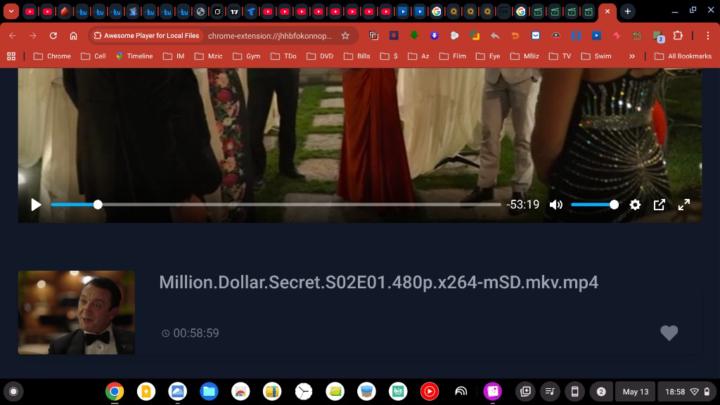Open the Timeline bookmark
The width and height of the screenshot is (720, 405).
coord(134,56)
